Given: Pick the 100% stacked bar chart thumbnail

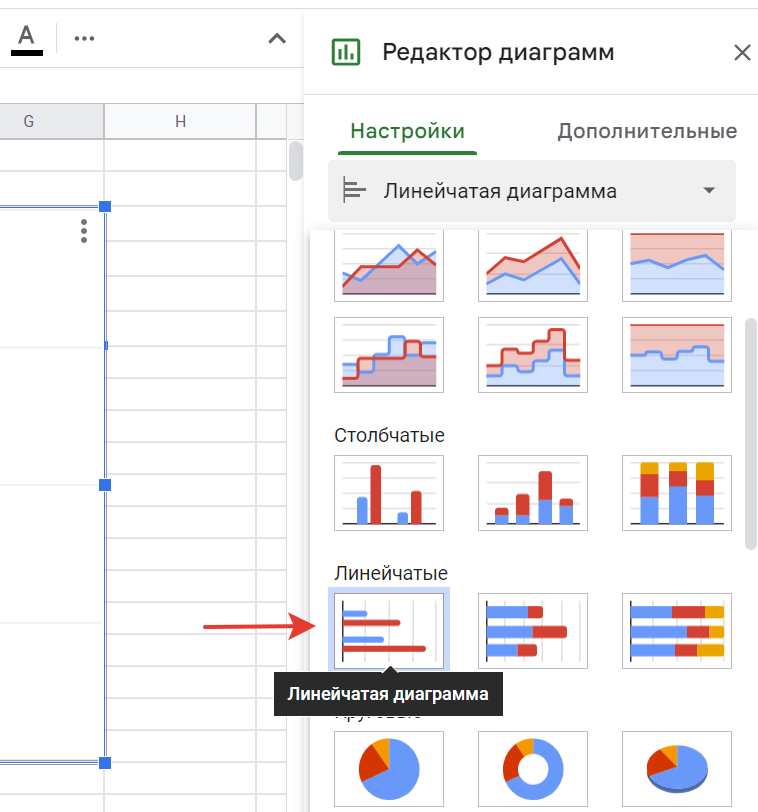Looking at the screenshot, I should click(677, 630).
